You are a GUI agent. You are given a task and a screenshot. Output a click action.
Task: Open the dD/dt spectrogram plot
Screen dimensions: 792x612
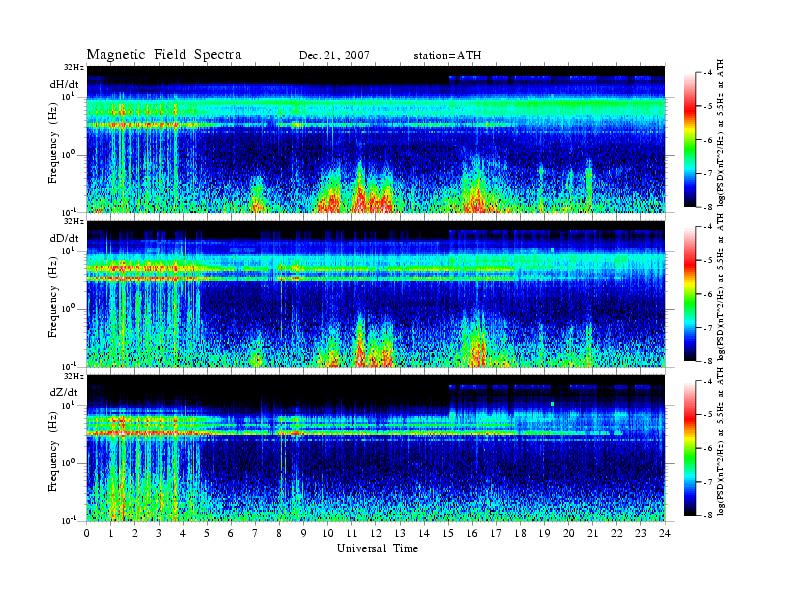point(376,293)
